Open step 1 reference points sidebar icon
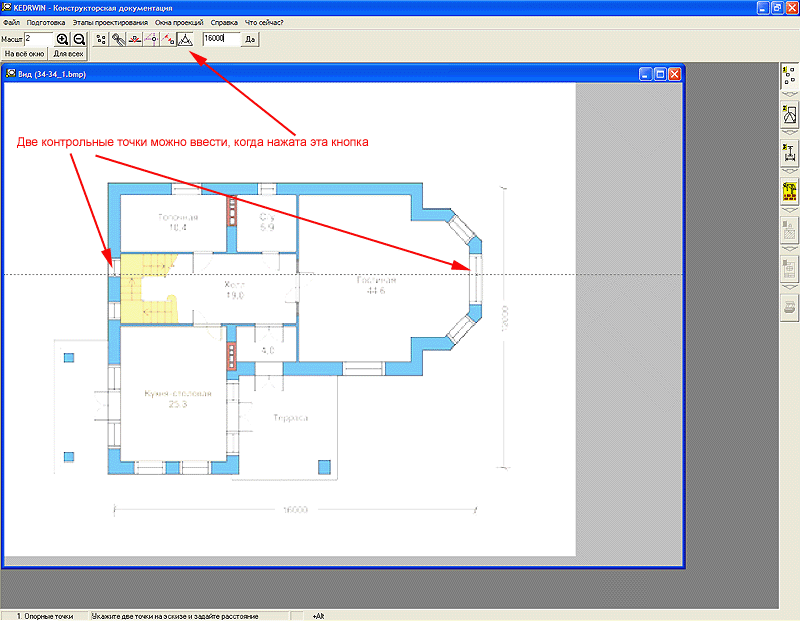Image resolution: width=800 pixels, height=621 pixels. pyautogui.click(x=789, y=76)
